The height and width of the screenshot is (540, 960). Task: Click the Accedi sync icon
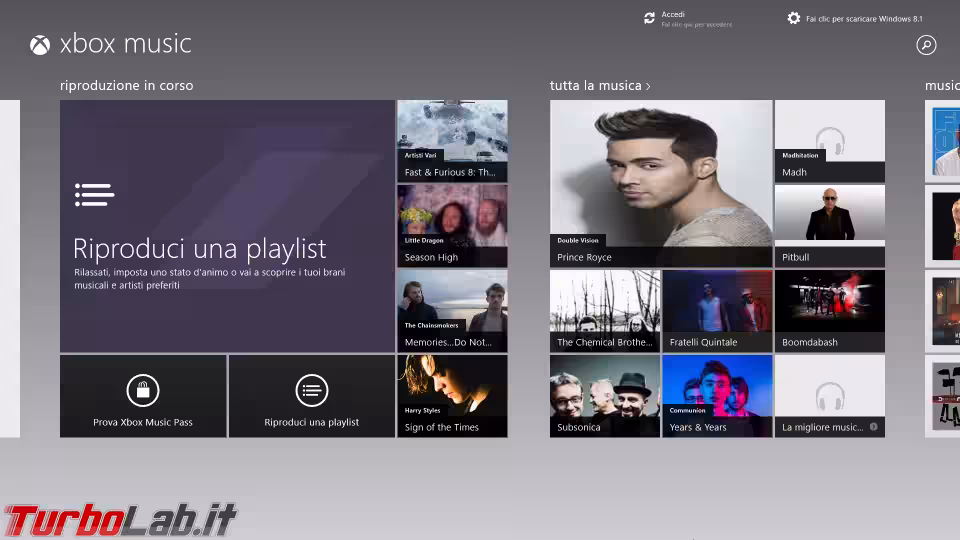point(650,18)
